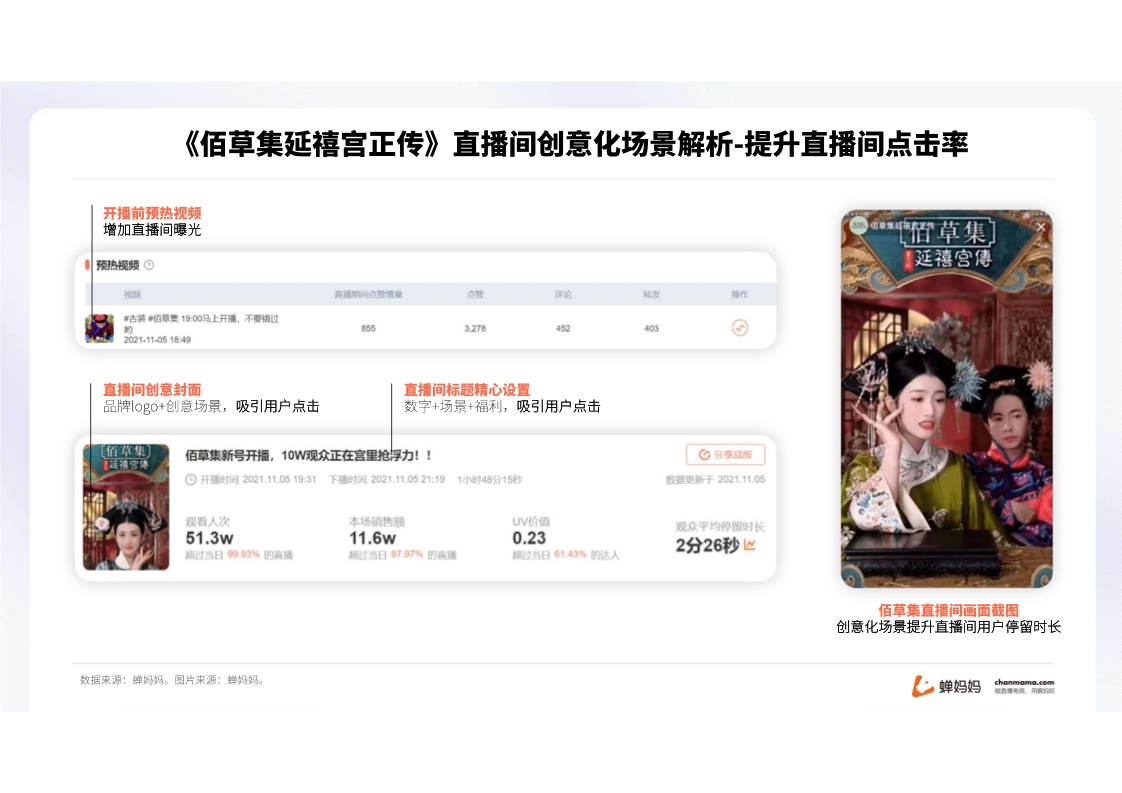The width and height of the screenshot is (1122, 793).
Task: Click the 直播期间点赞增量 column header
Action: (x=368, y=295)
